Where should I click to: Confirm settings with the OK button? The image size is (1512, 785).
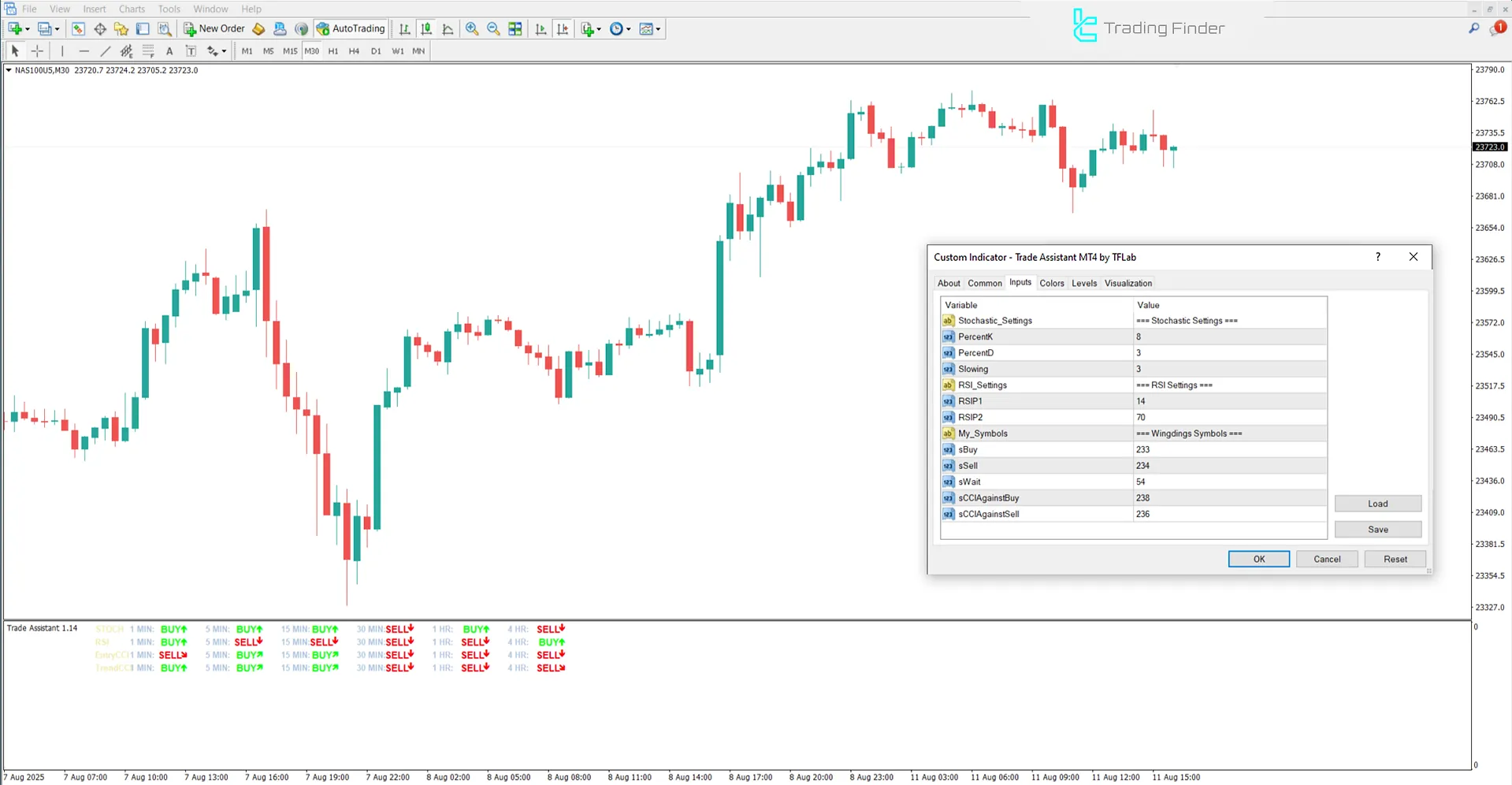click(1258, 559)
